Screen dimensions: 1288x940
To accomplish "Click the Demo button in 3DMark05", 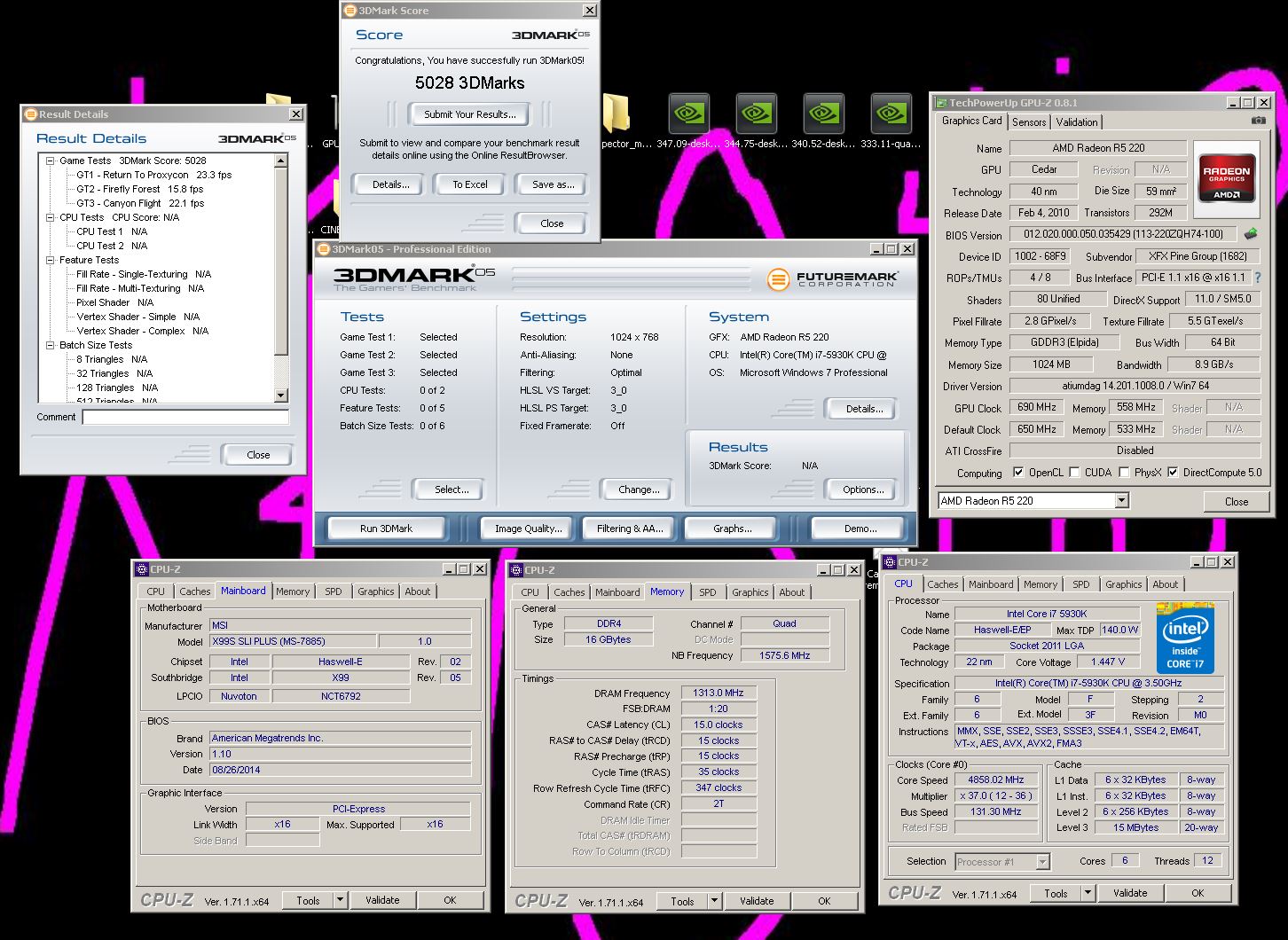I will [860, 529].
